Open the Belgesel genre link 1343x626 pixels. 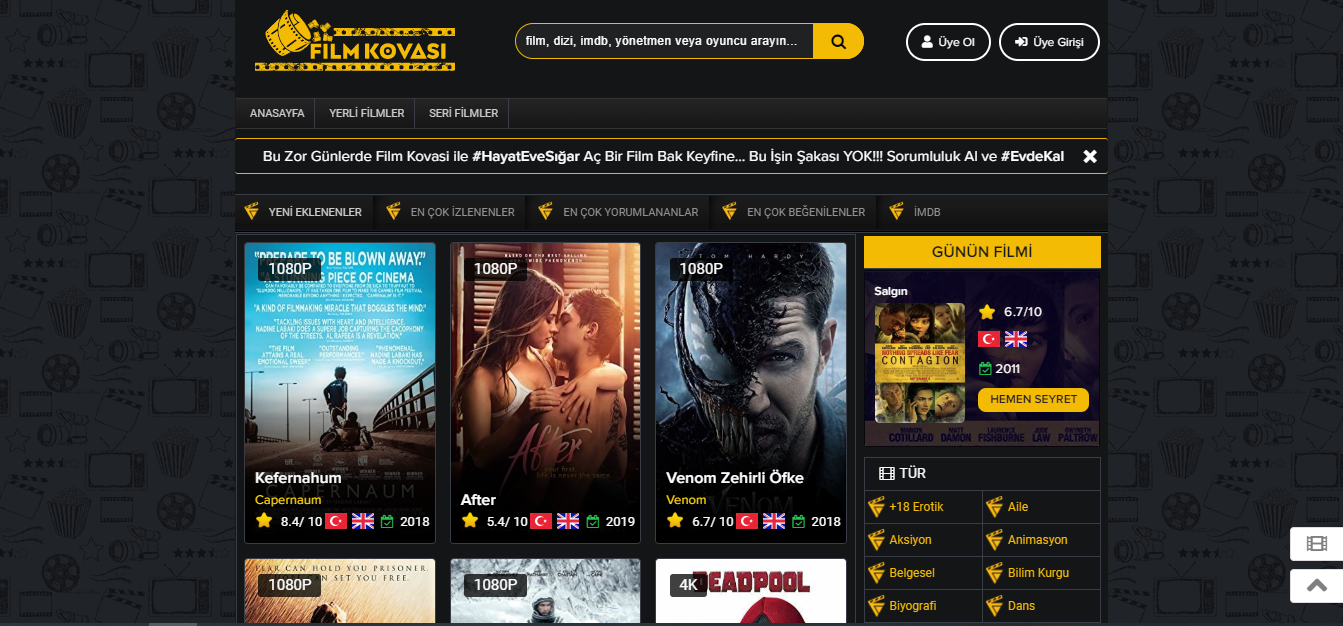click(x=912, y=573)
